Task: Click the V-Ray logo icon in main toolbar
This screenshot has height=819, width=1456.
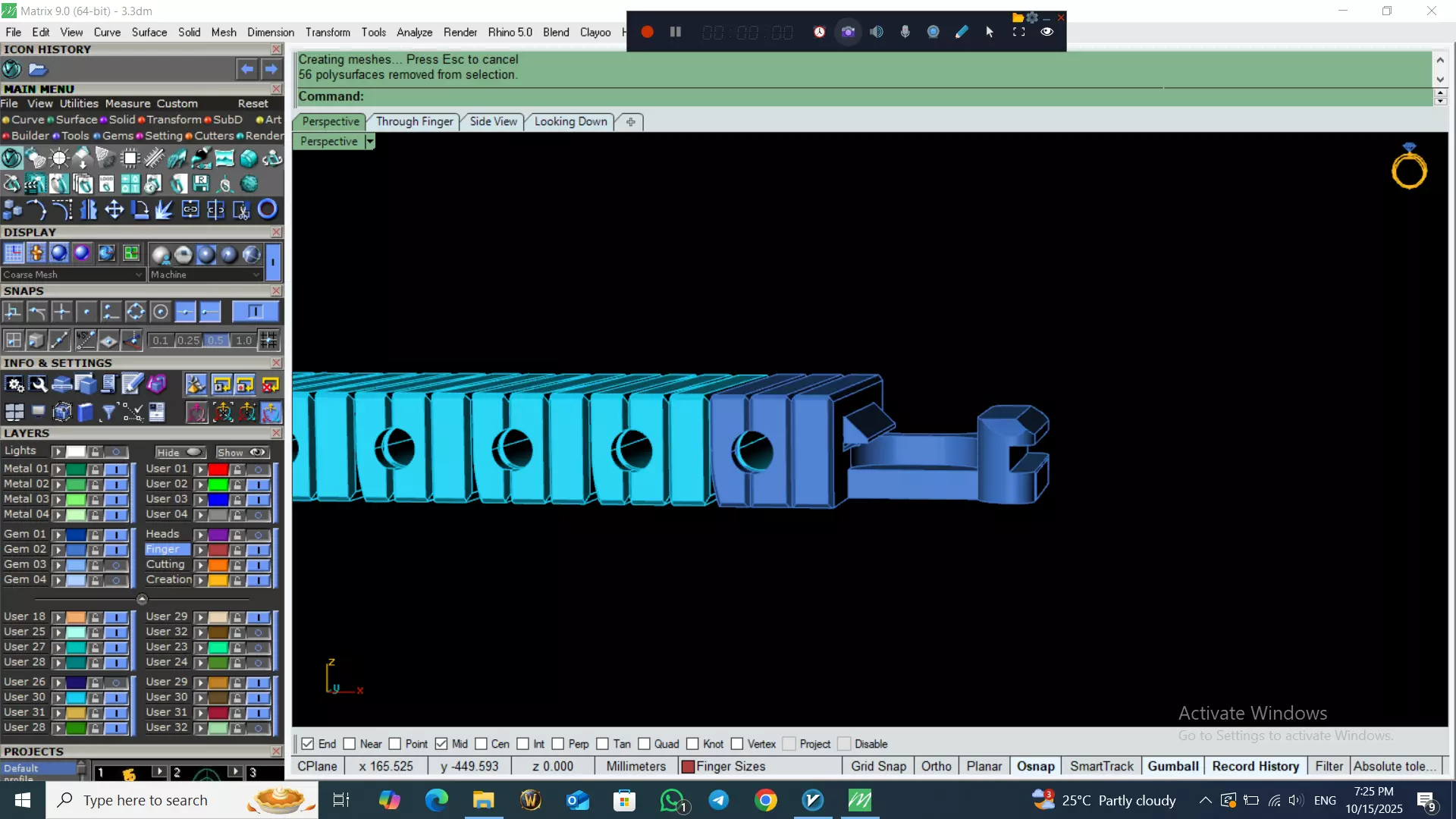Action: pyautogui.click(x=12, y=158)
